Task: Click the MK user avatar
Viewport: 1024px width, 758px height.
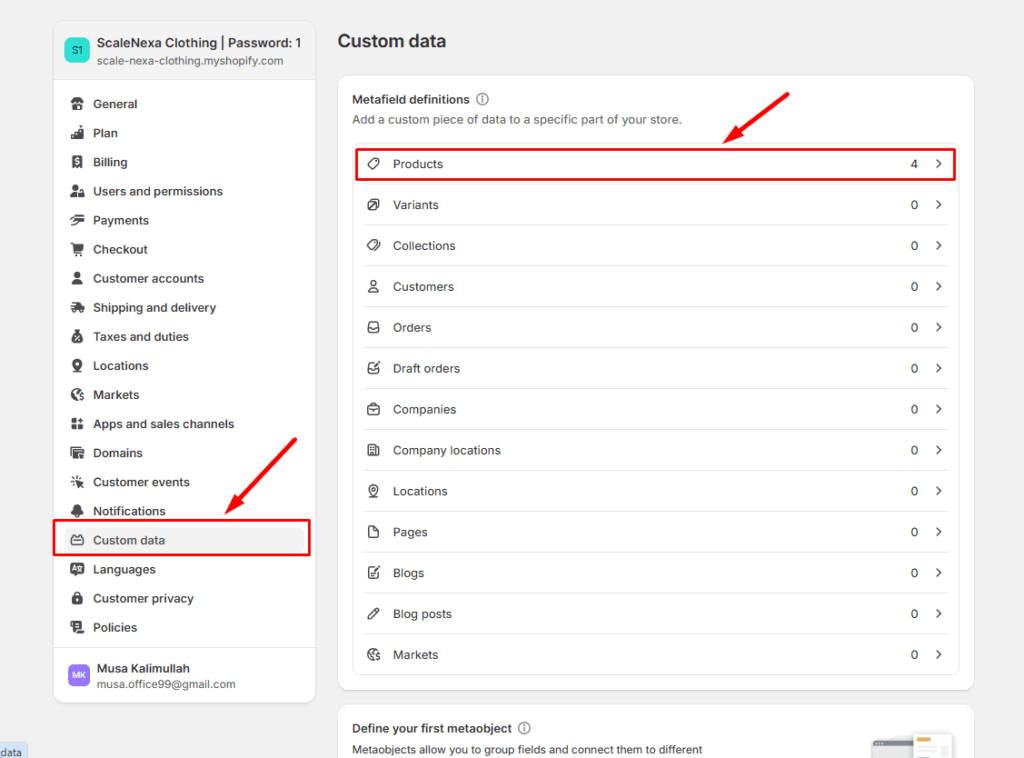Action: coord(79,675)
